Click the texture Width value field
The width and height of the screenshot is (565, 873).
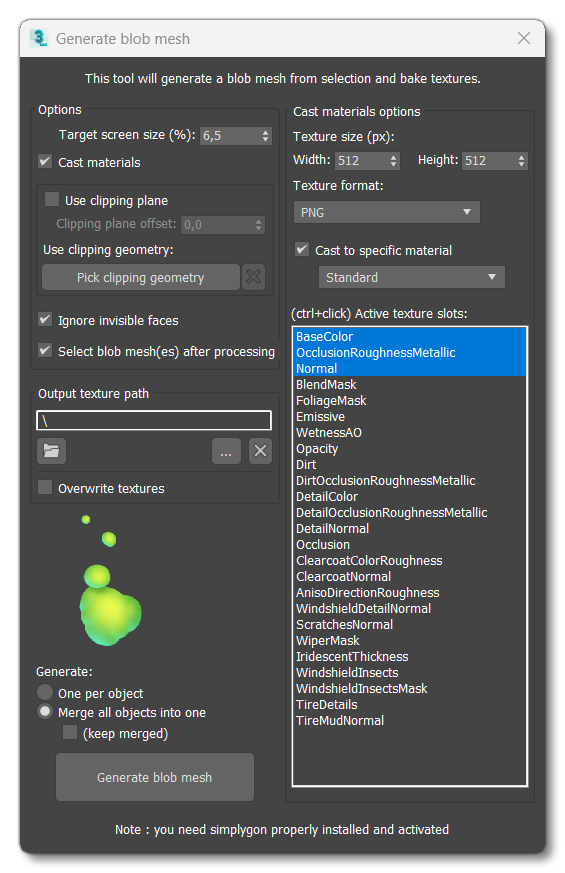362,161
